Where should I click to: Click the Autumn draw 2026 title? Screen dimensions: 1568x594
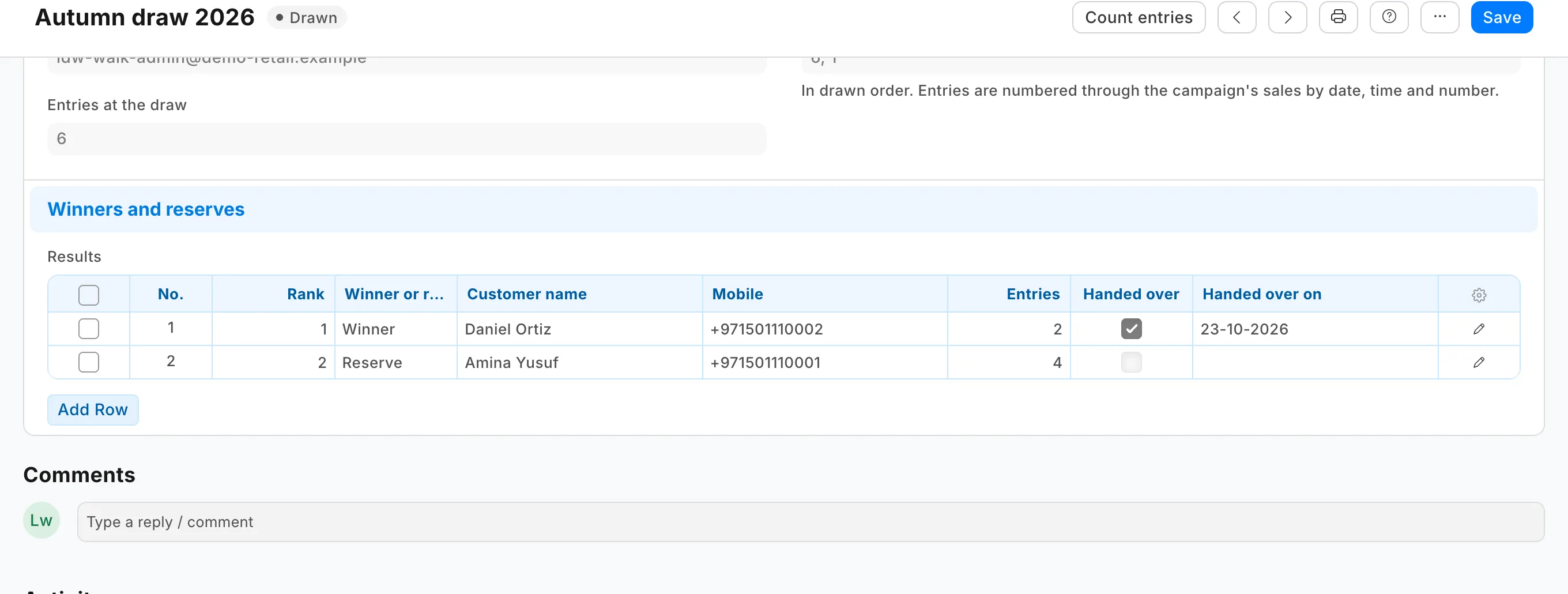point(144,17)
